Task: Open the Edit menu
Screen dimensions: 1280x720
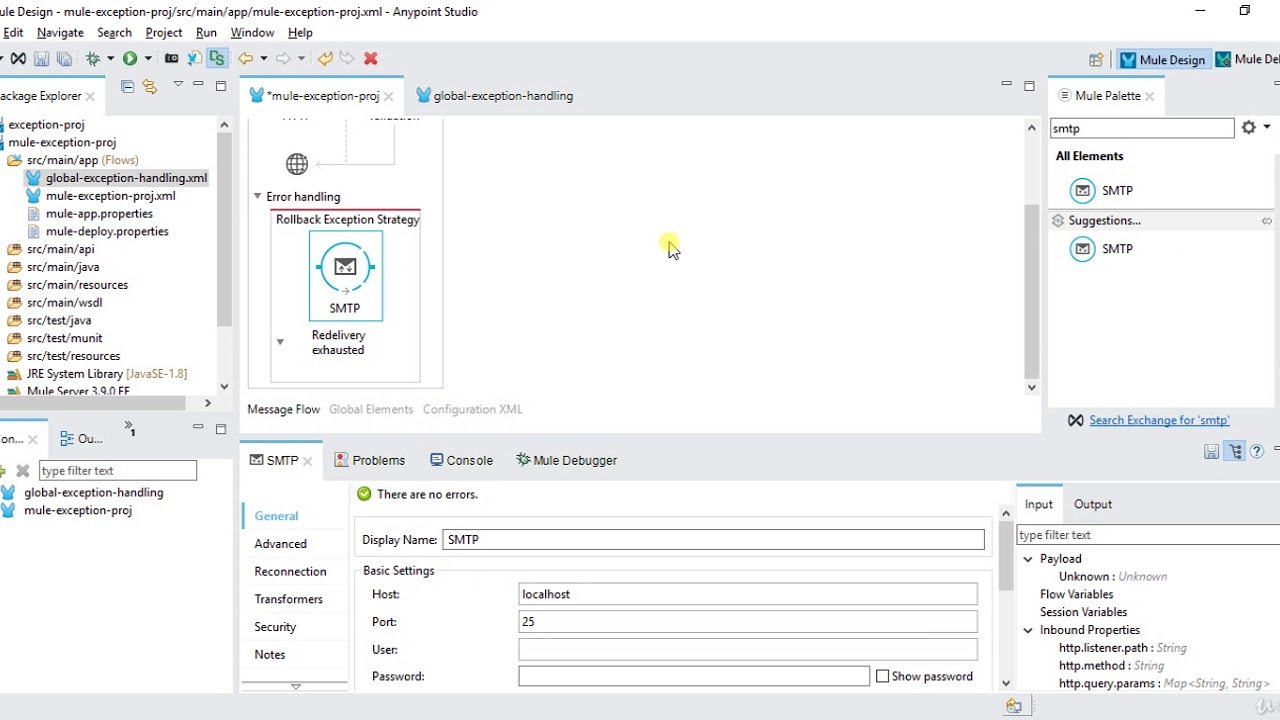Action: tap(13, 33)
